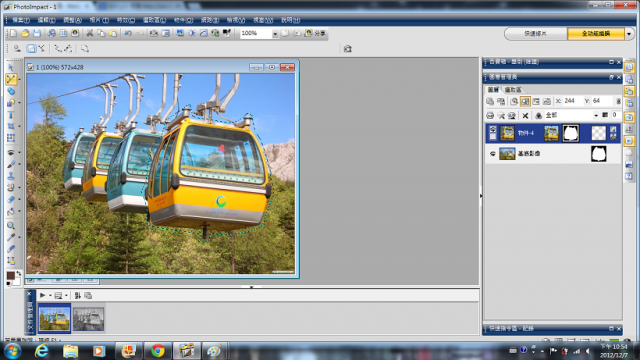Select the grayscale cable car thumbnail in document manager
Viewport: 640px width, 360px height.
89,319
